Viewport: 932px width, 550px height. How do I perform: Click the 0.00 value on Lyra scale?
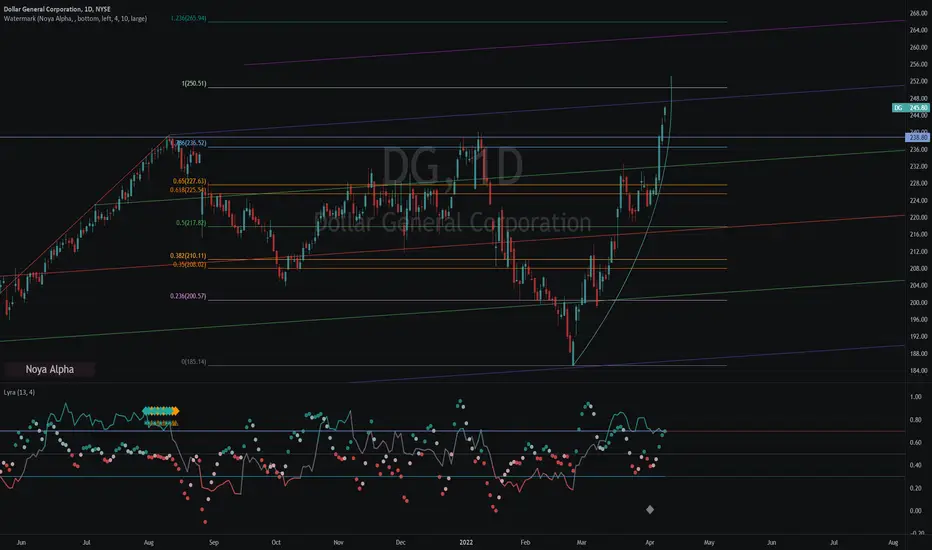pyautogui.click(x=916, y=511)
